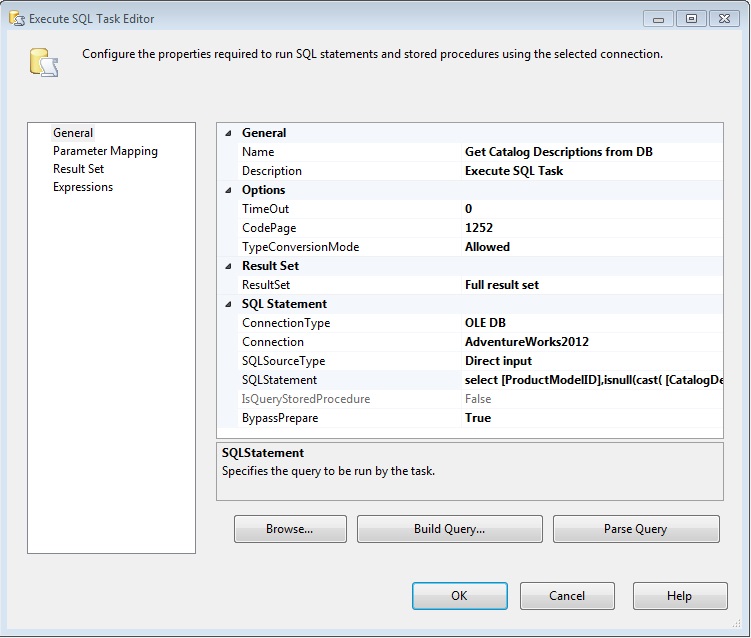This screenshot has width=751, height=638.
Task: Collapse the Options property category
Action: 228,190
